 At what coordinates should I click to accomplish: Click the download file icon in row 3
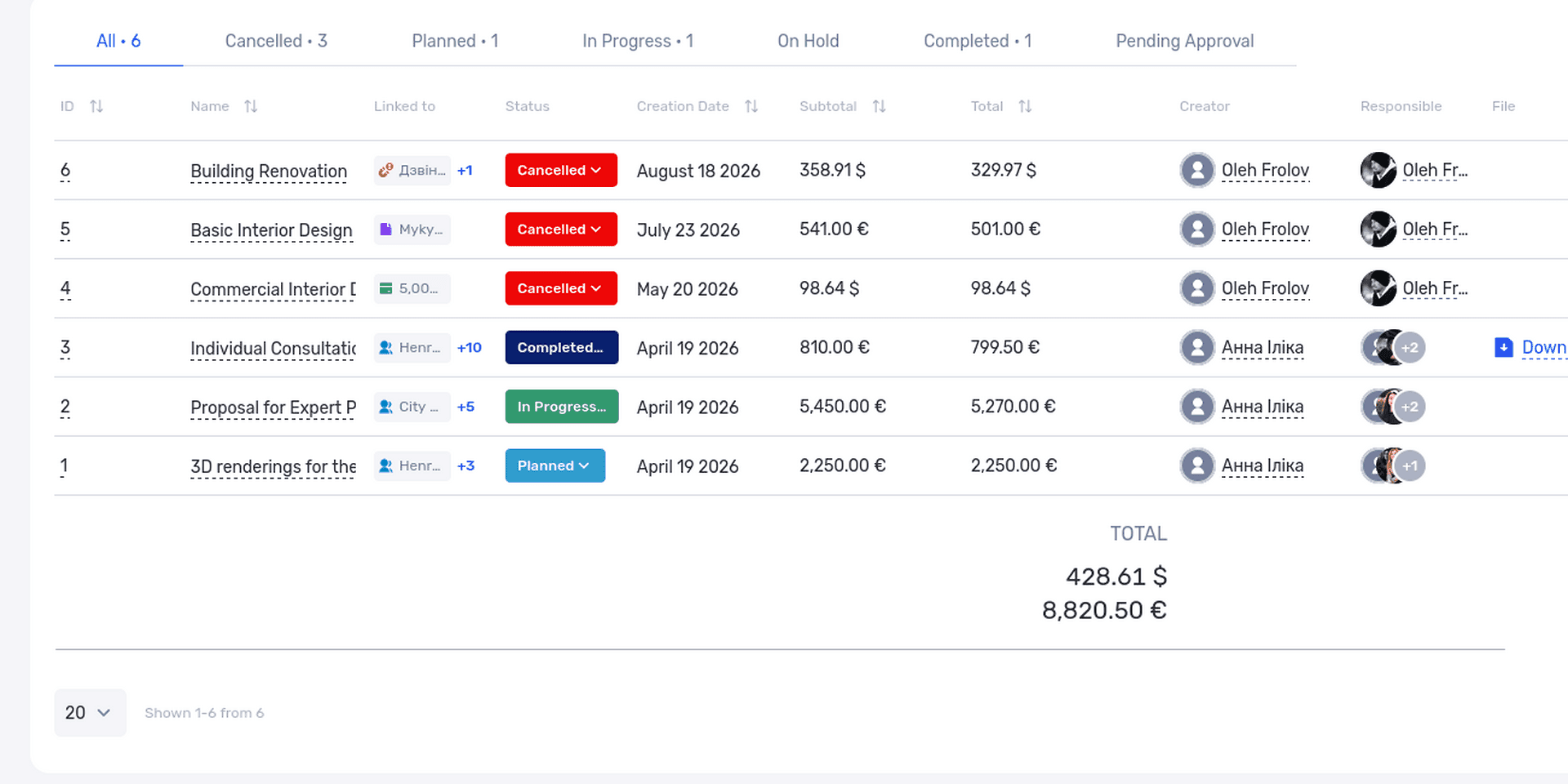point(1503,348)
